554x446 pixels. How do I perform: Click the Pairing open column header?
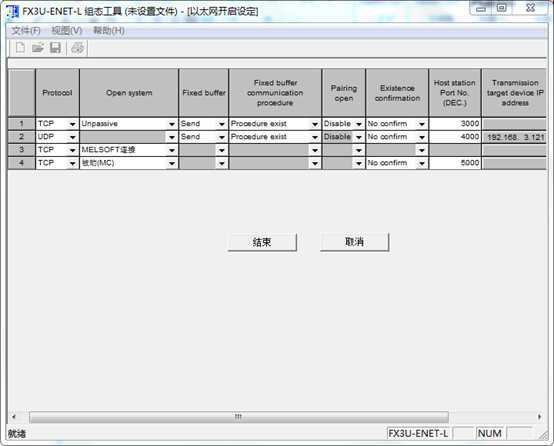tap(344, 93)
